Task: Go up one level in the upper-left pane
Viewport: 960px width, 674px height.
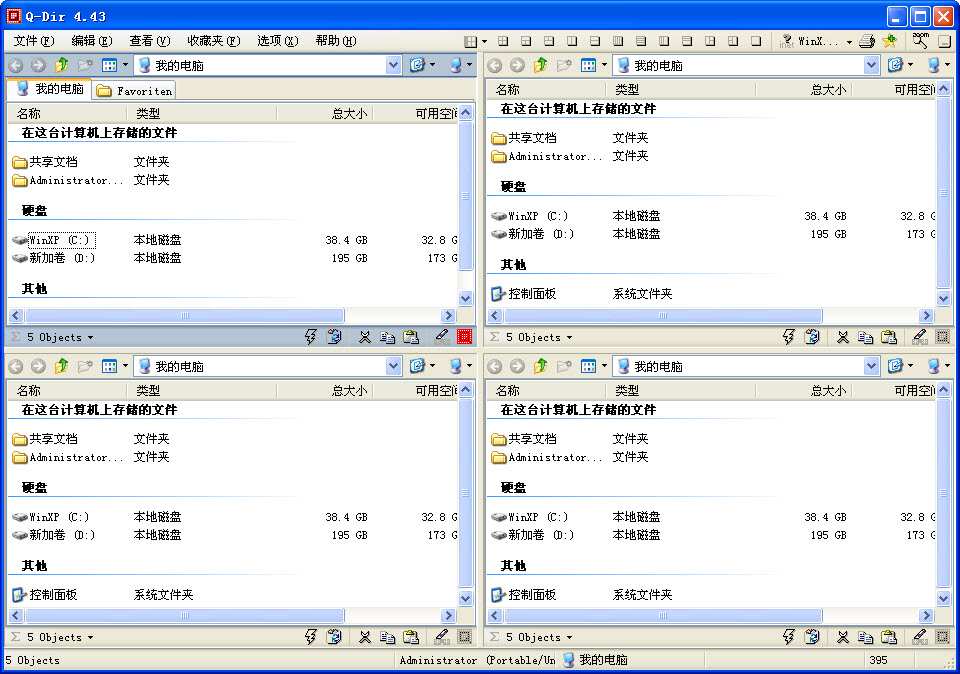Action: (61, 65)
